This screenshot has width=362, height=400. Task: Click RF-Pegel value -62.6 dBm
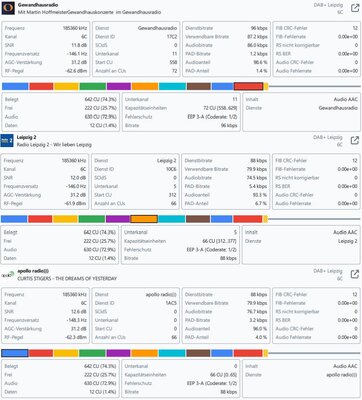pyautogui.click(x=77, y=71)
